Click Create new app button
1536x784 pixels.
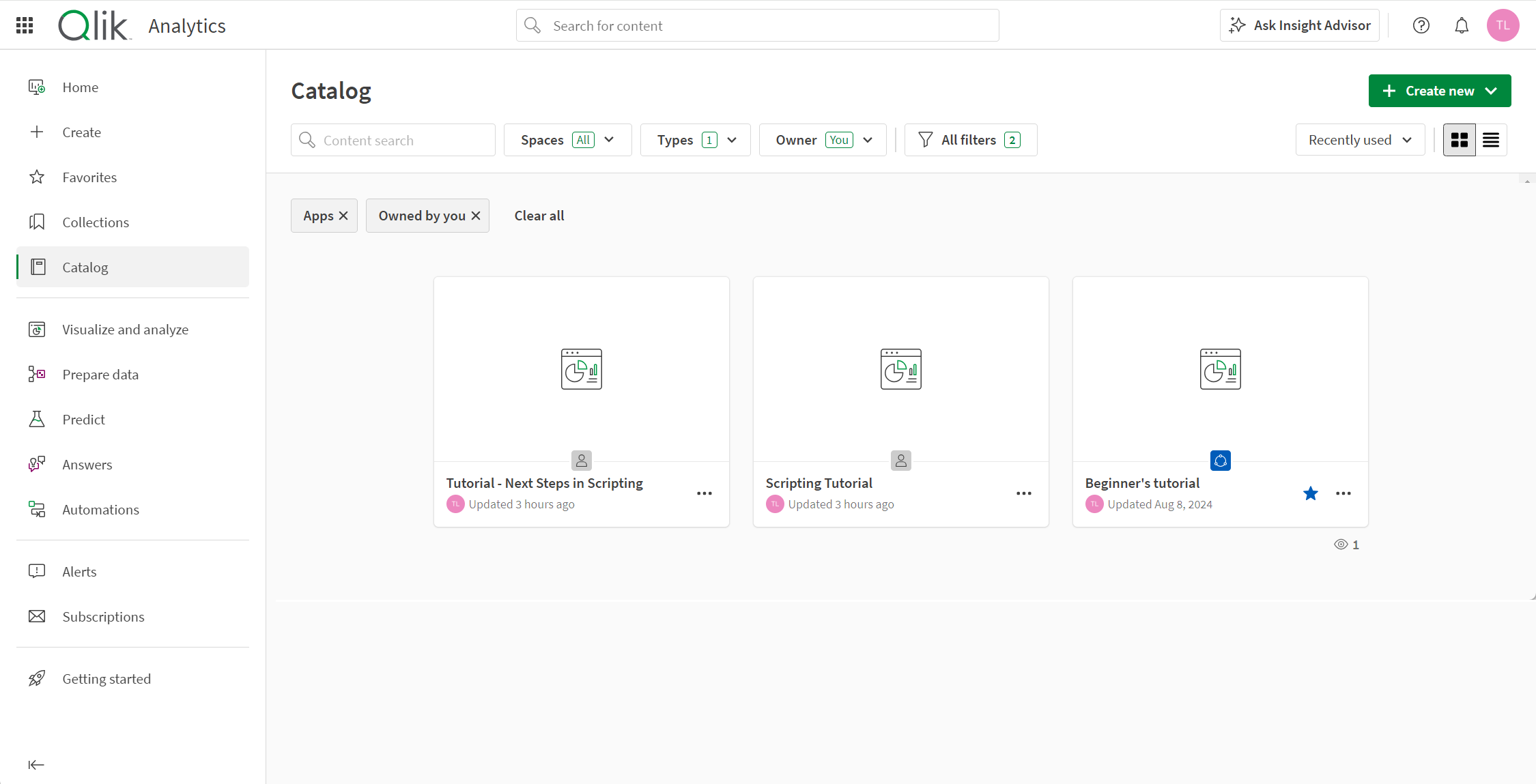coord(1440,91)
